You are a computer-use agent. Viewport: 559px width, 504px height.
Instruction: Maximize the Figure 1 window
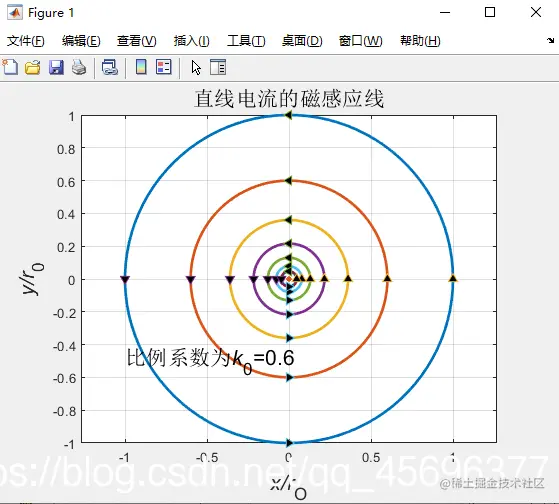tap(490, 12)
